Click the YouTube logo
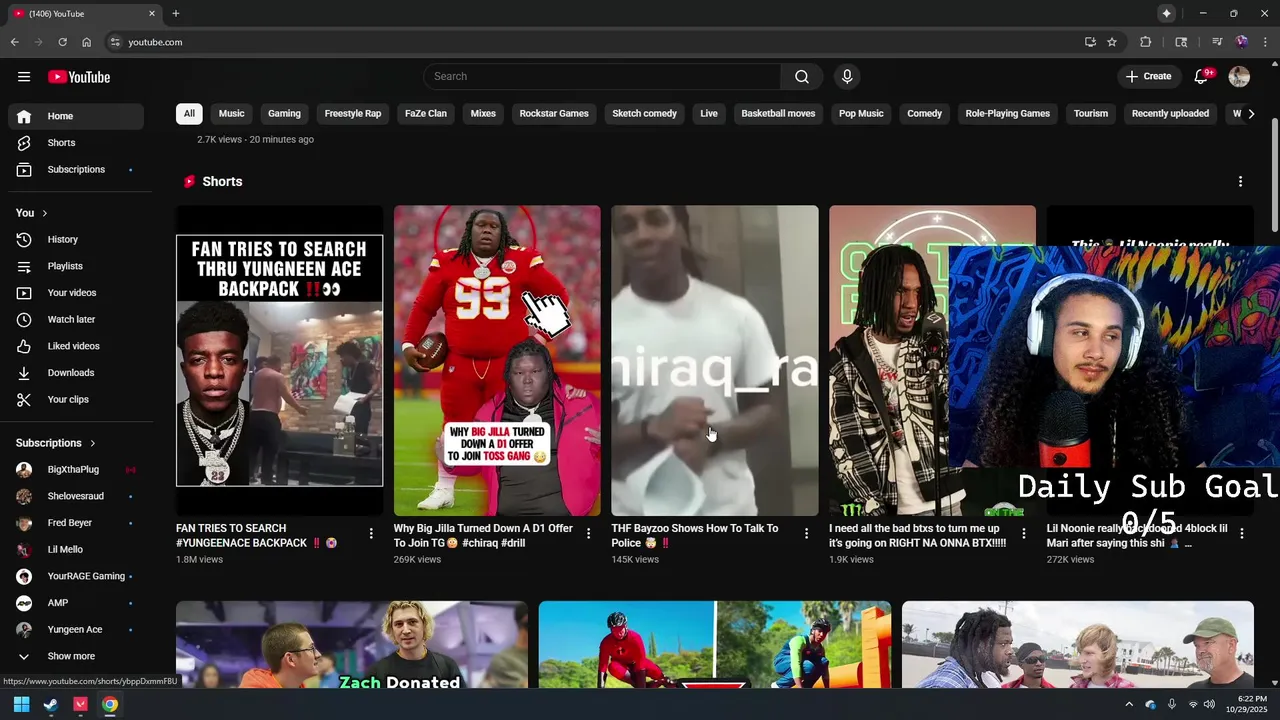The width and height of the screenshot is (1280, 720). tap(79, 77)
